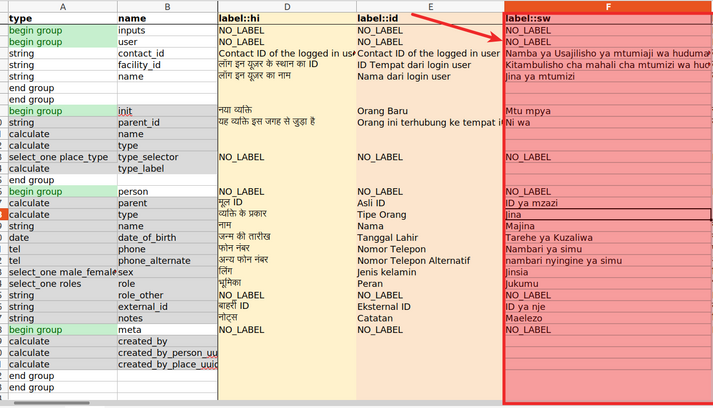The width and height of the screenshot is (713, 408).
Task: Select the Nomor Telepon Alternatif cell
Action: [x=430, y=261]
